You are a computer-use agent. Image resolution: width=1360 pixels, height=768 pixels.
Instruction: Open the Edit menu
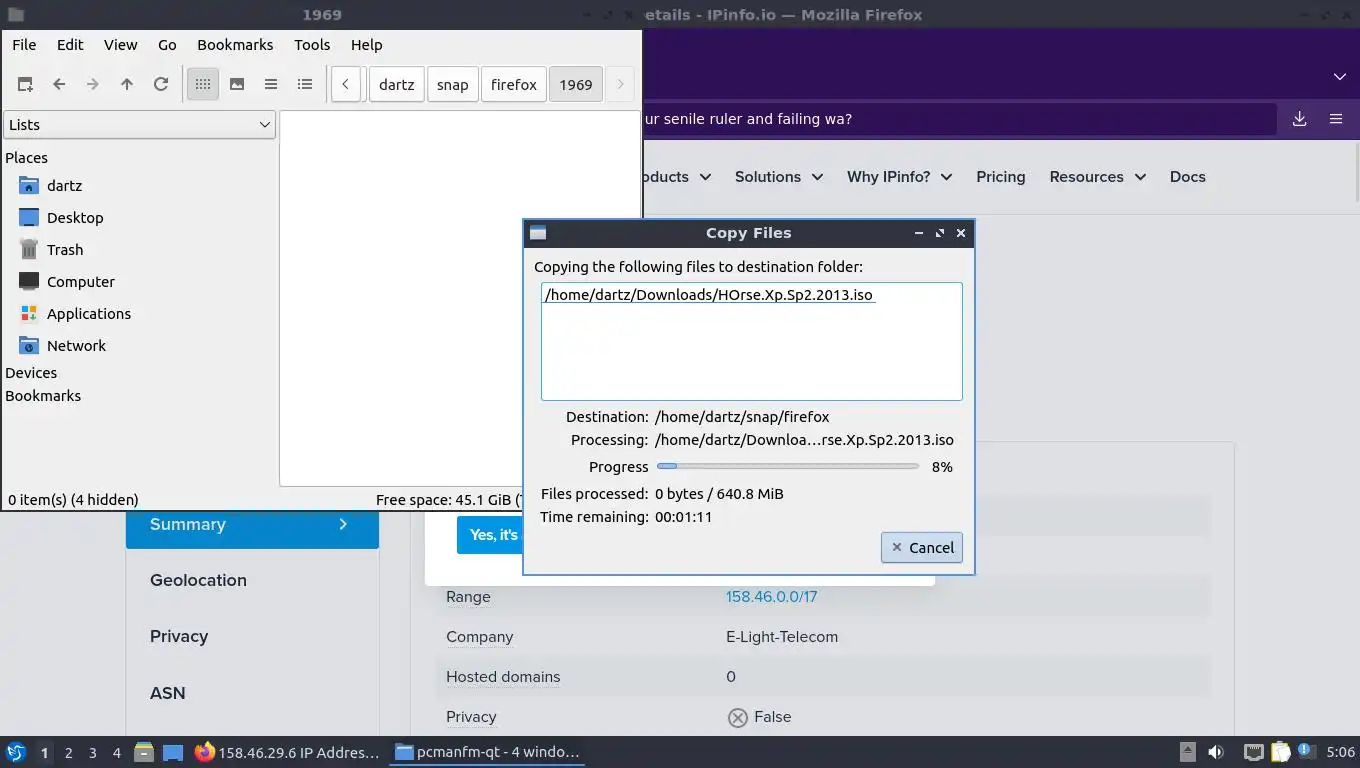click(x=70, y=45)
